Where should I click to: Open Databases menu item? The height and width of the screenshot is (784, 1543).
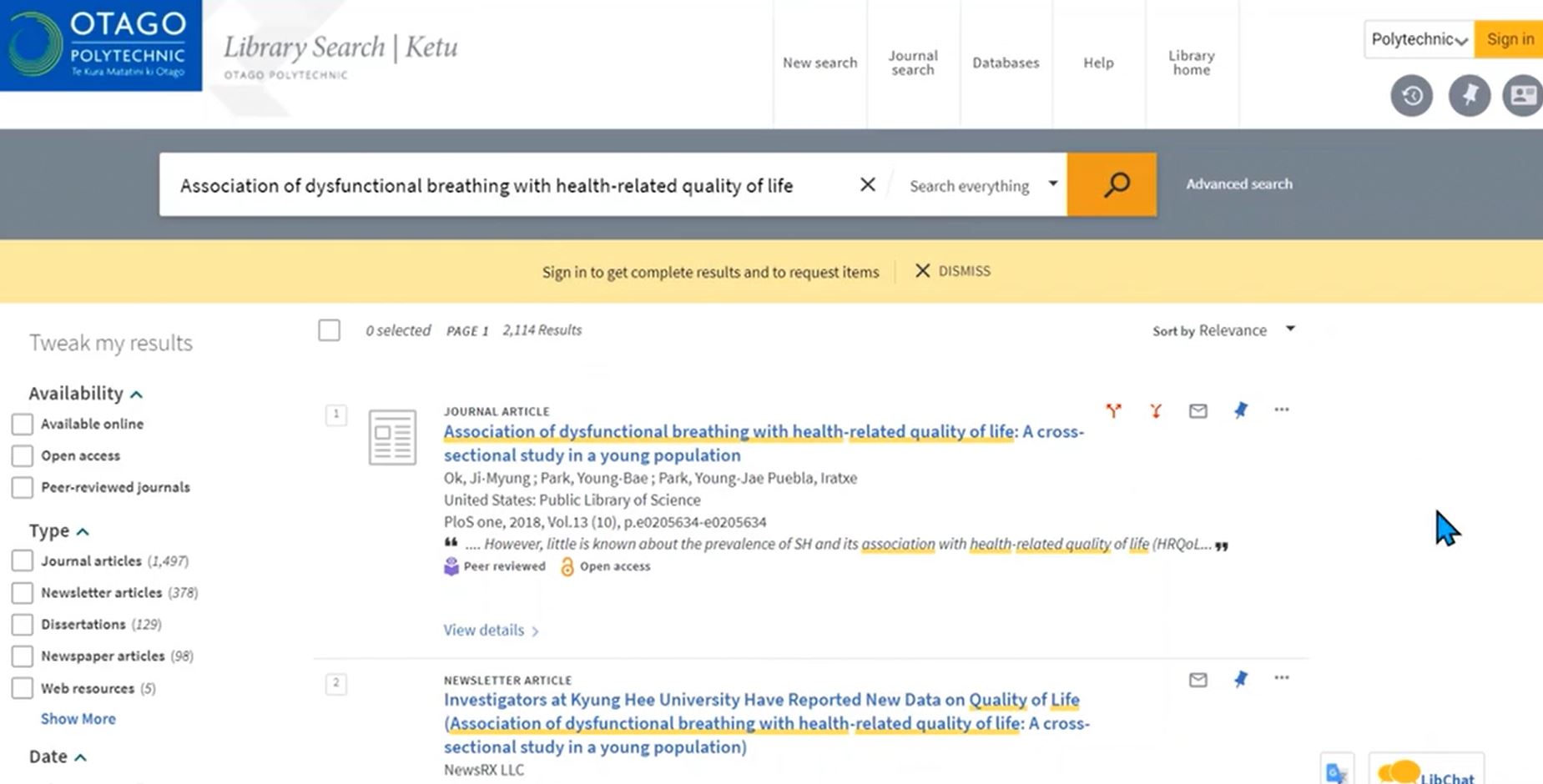(1006, 63)
